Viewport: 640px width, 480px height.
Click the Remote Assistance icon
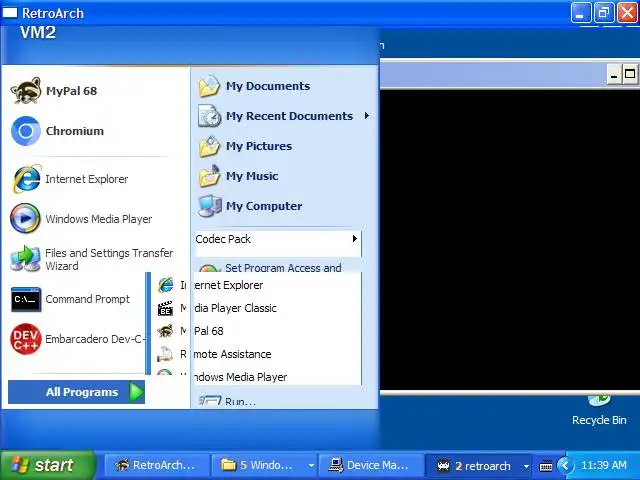165,354
